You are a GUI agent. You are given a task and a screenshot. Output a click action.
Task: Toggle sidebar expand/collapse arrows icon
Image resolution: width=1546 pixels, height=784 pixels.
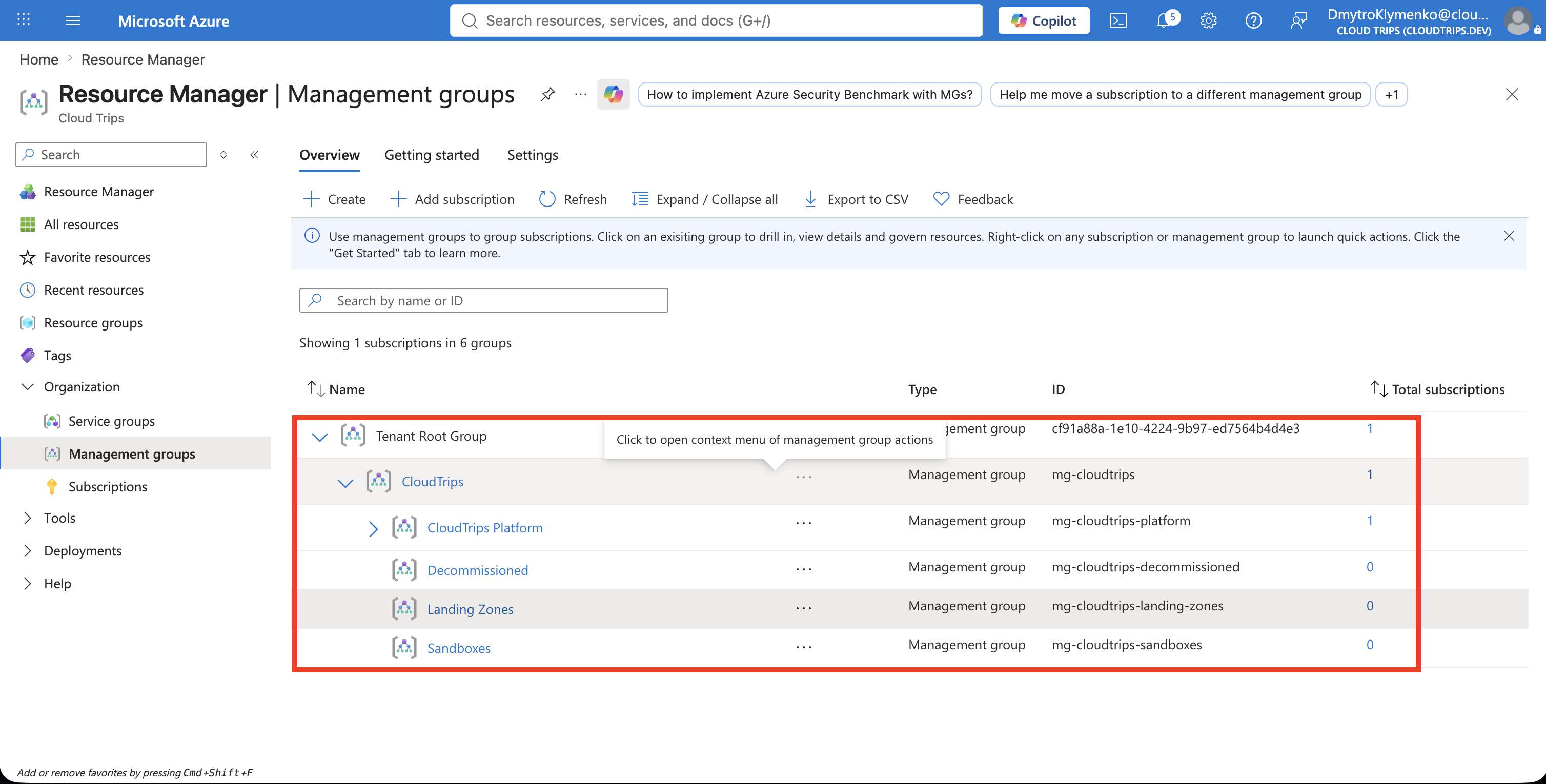click(223, 155)
